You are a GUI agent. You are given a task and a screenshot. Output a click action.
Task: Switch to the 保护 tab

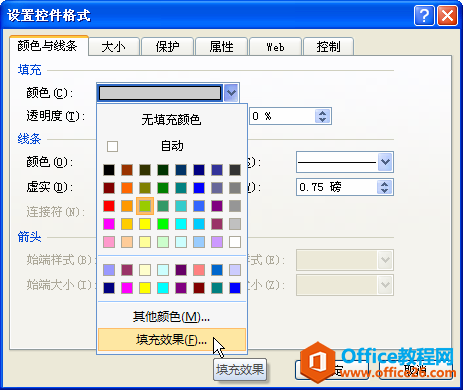(x=168, y=46)
